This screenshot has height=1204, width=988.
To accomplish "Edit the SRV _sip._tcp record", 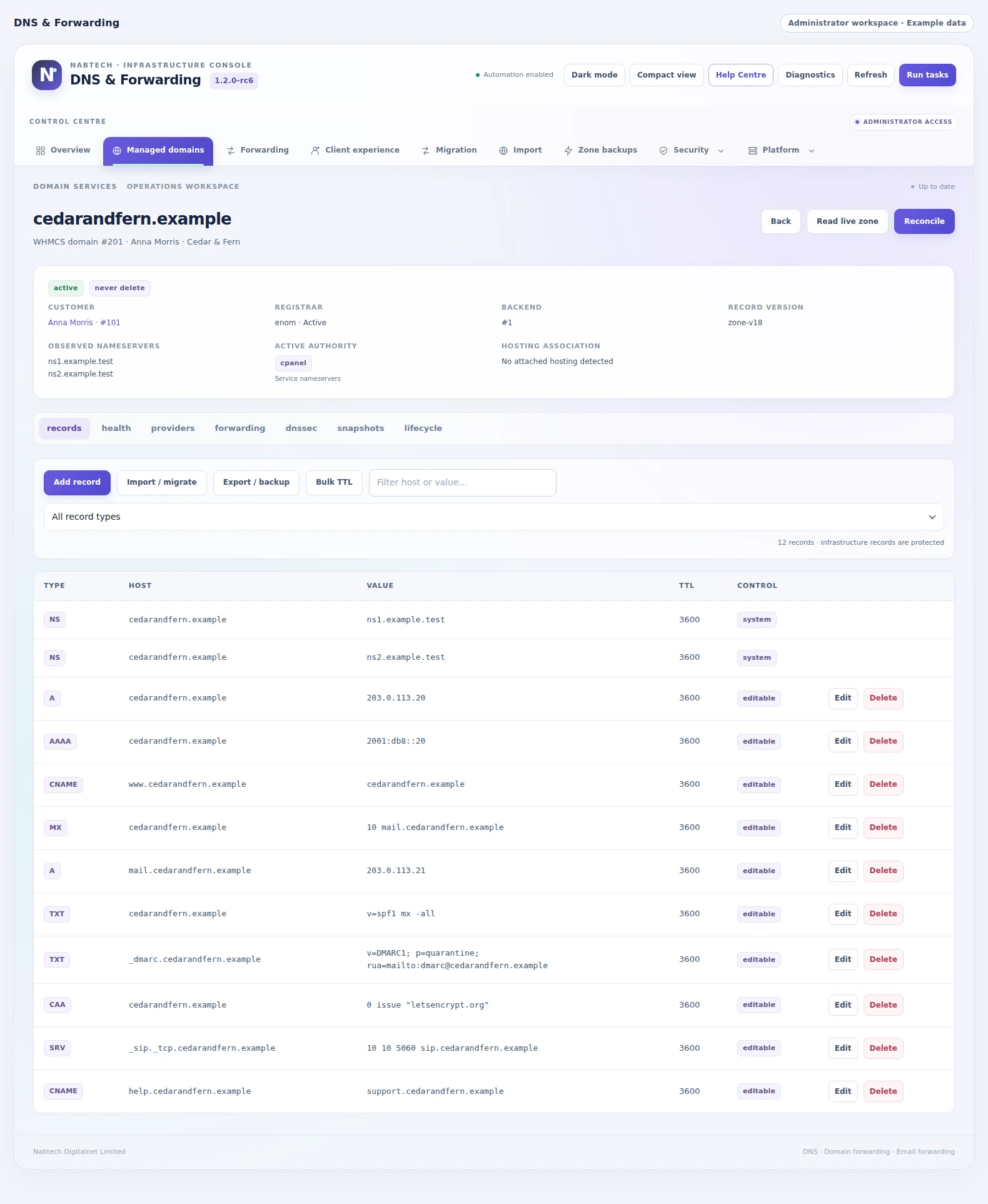I will [x=843, y=1049].
